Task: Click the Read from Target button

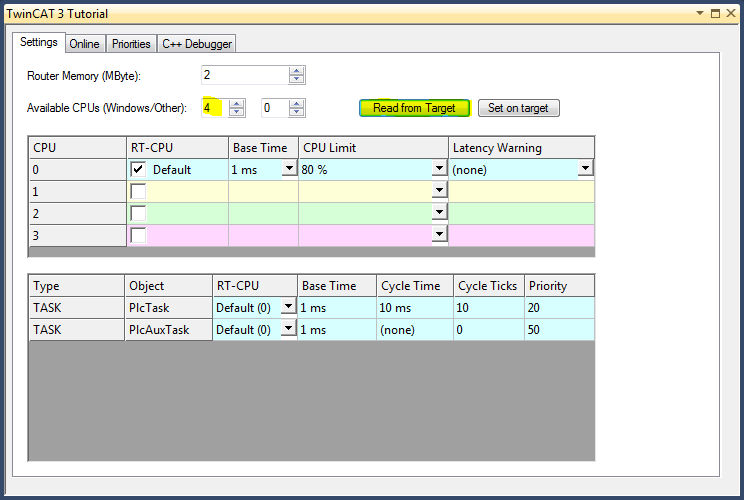Action: click(414, 108)
